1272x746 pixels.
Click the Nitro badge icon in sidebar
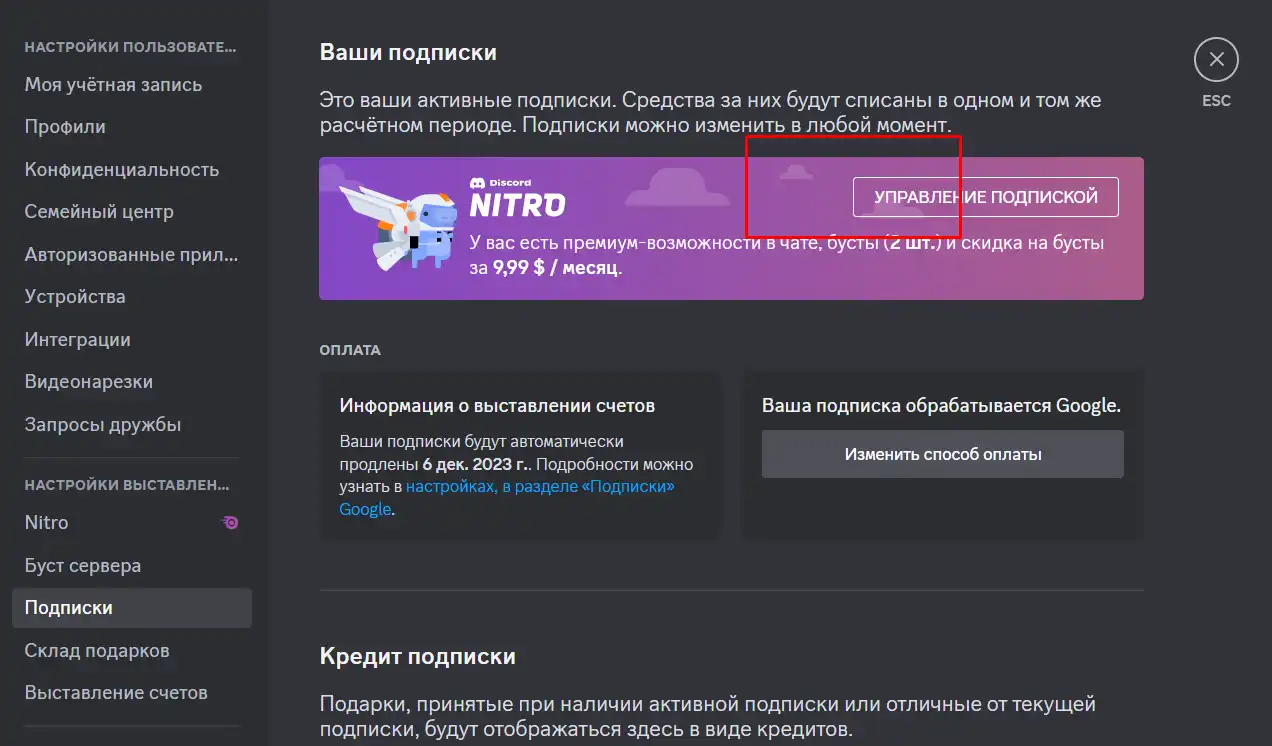coord(230,523)
